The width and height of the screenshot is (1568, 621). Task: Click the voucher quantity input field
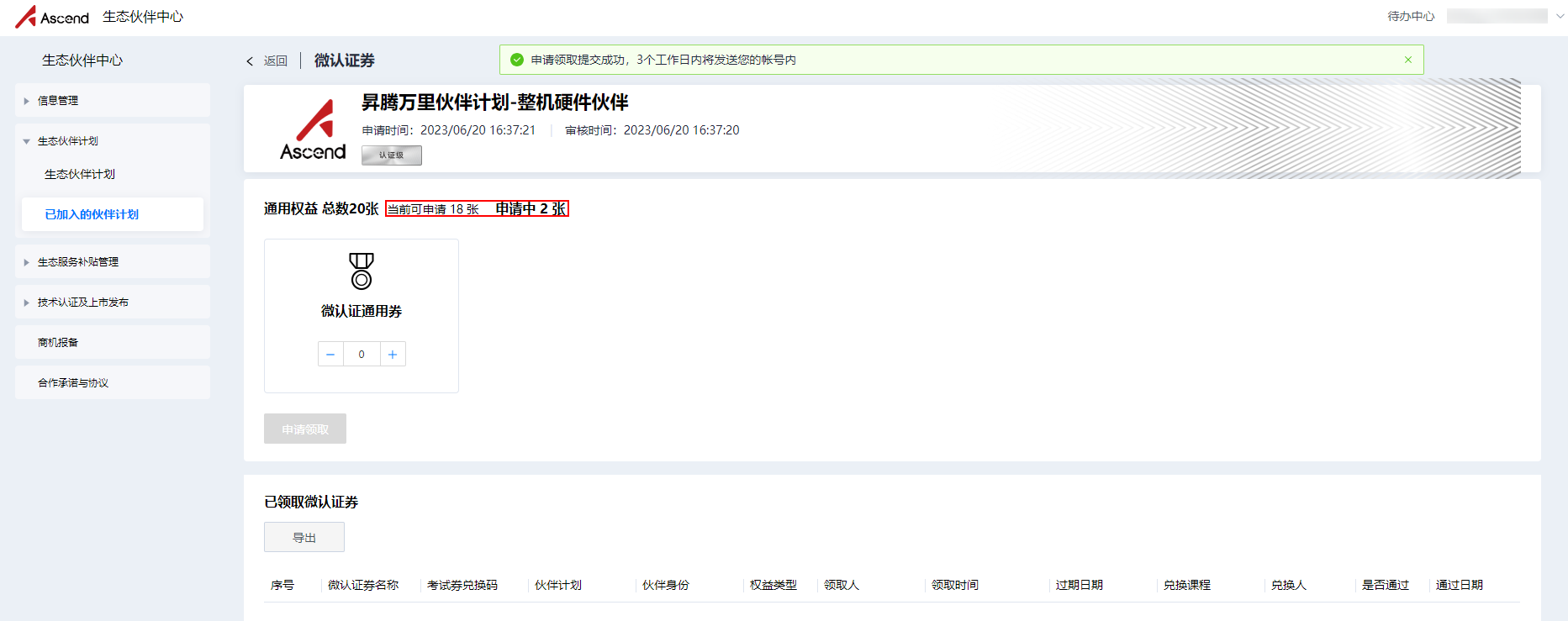362,354
